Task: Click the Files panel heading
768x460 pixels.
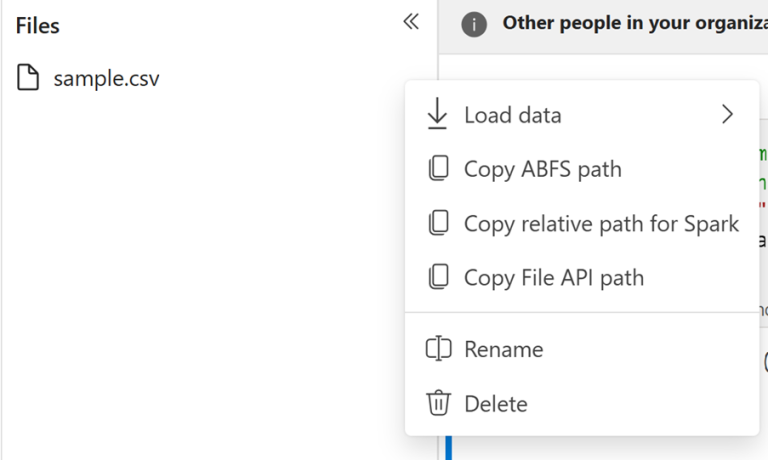Action: 37,25
